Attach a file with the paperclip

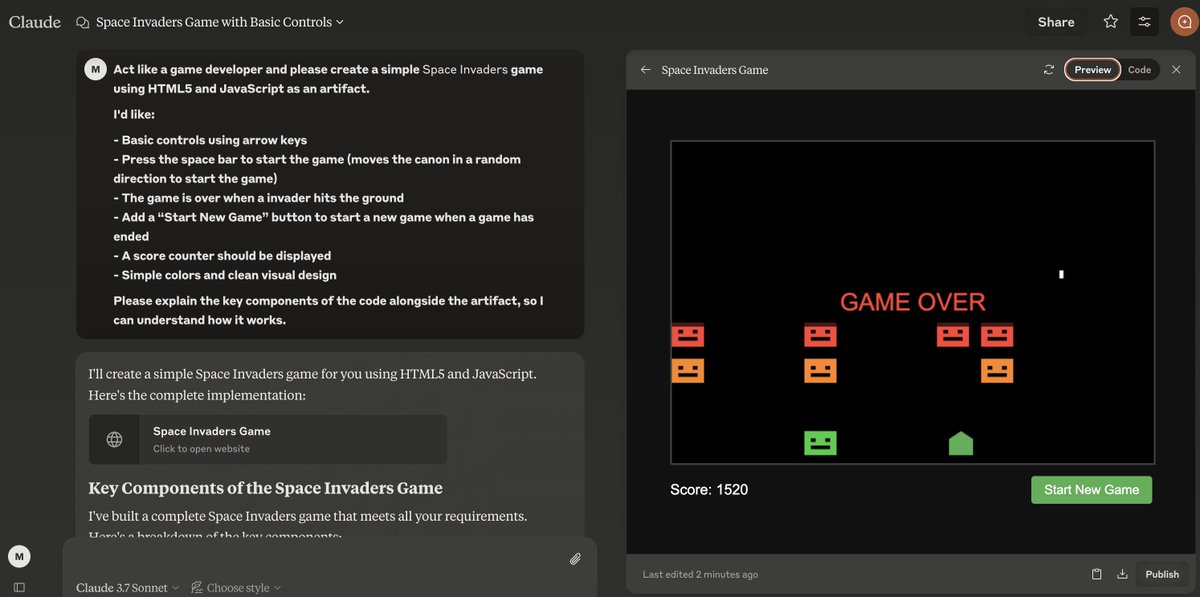click(x=575, y=559)
